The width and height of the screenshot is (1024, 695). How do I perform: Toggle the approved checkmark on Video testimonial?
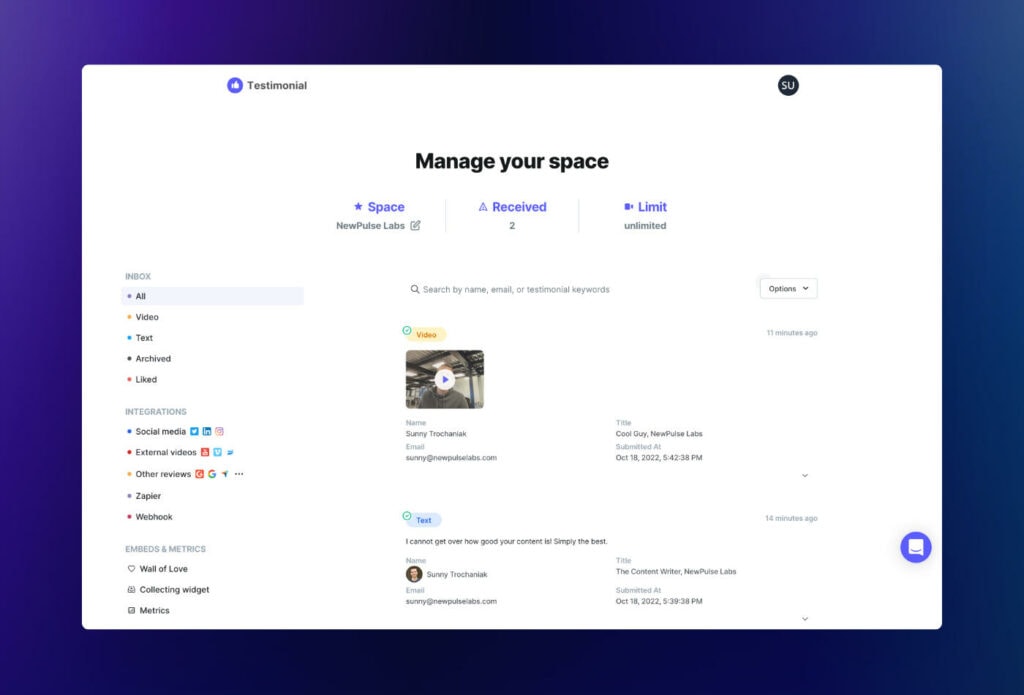click(x=407, y=330)
